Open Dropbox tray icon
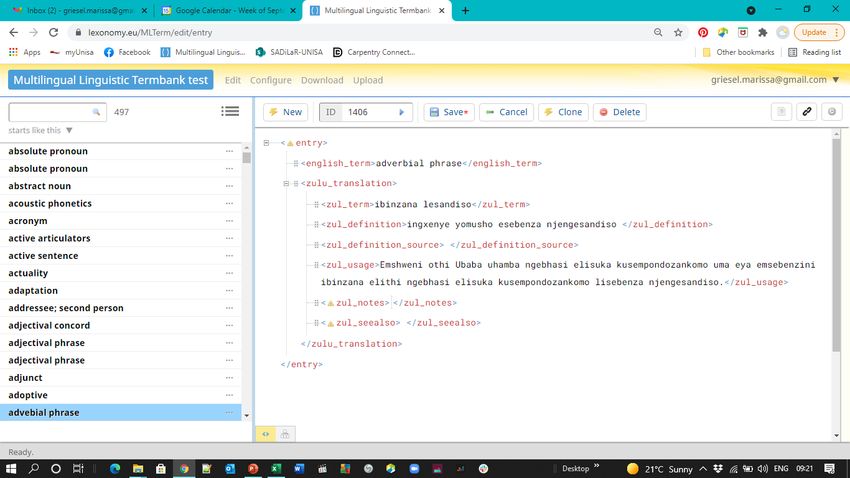This screenshot has height=478, width=850. coord(718,469)
